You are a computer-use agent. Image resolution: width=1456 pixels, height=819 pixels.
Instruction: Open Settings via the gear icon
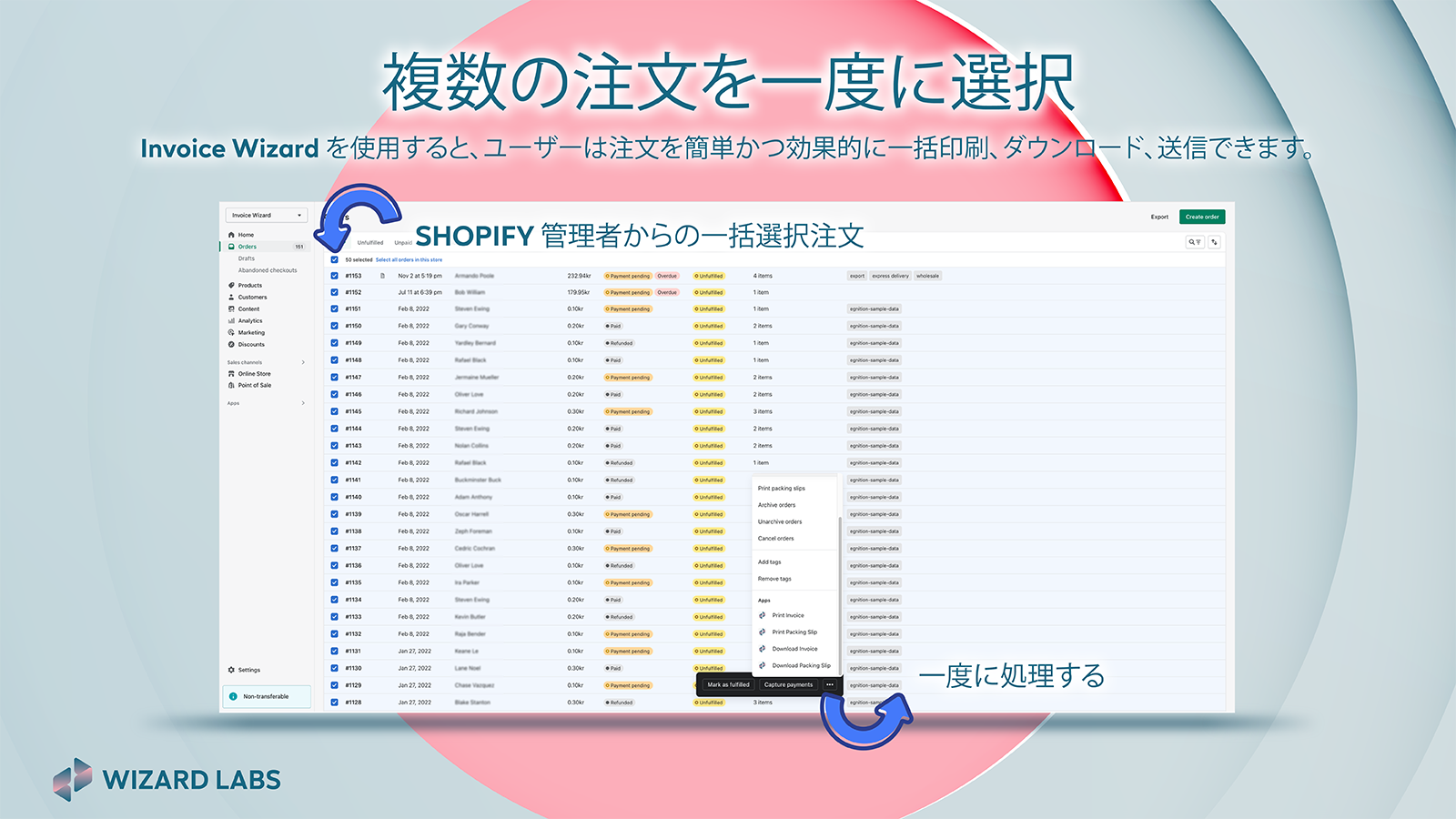(231, 670)
